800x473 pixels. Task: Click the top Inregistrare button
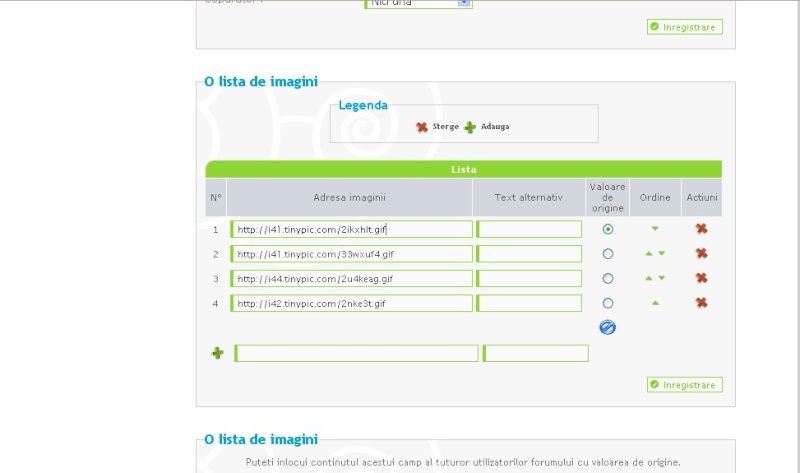click(685, 27)
